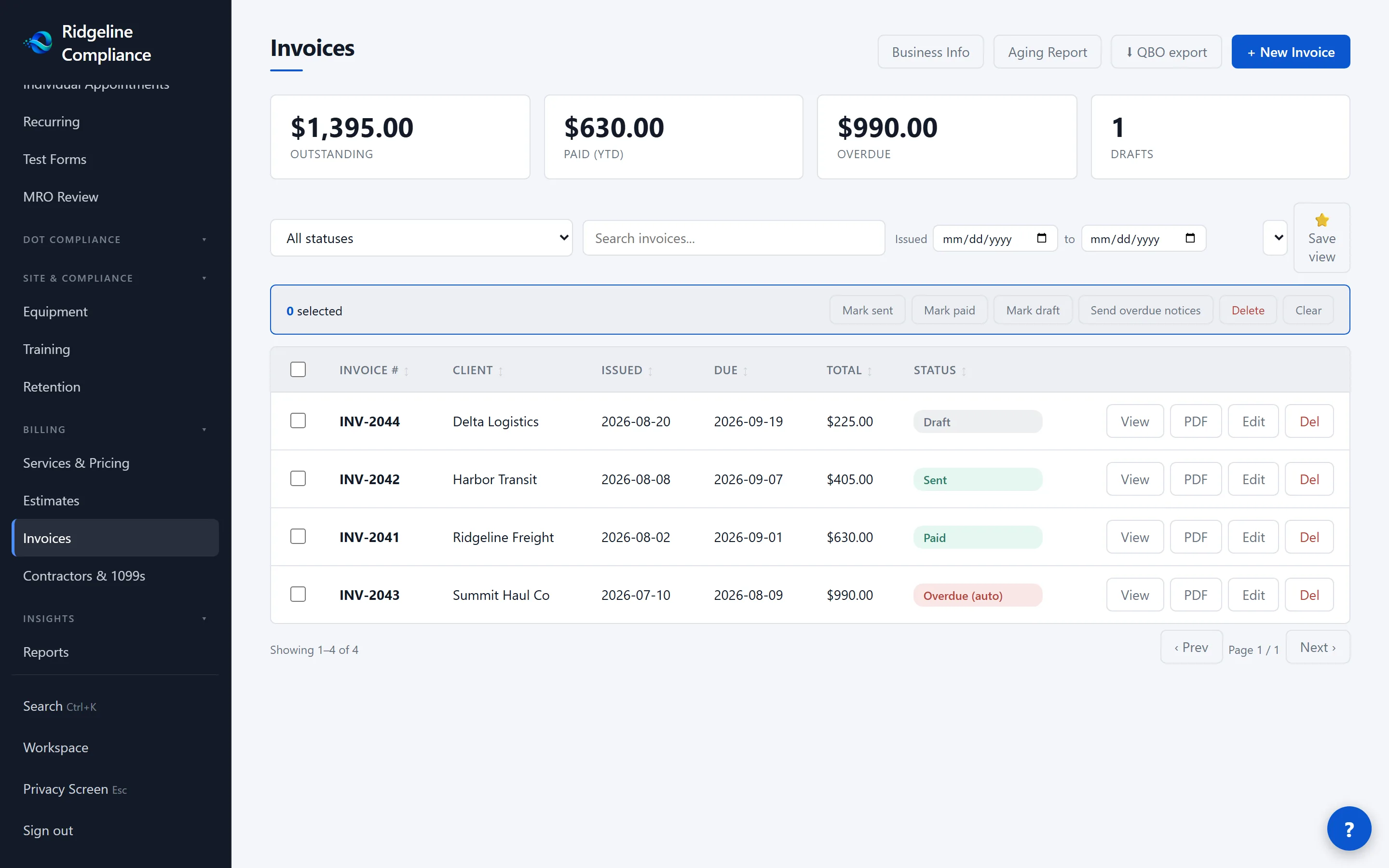Open Test Forms in the sidebar
The width and height of the screenshot is (1389, 868).
pyautogui.click(x=115, y=159)
